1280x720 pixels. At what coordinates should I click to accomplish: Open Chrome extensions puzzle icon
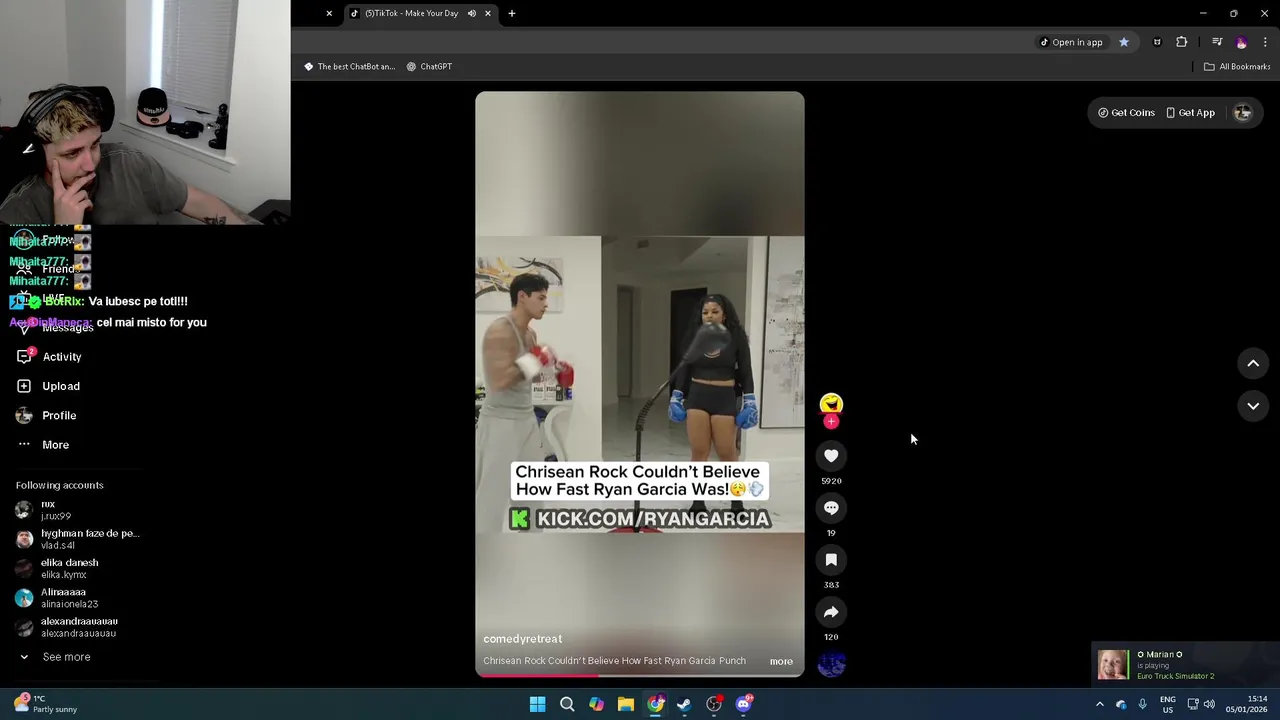coord(1182,42)
